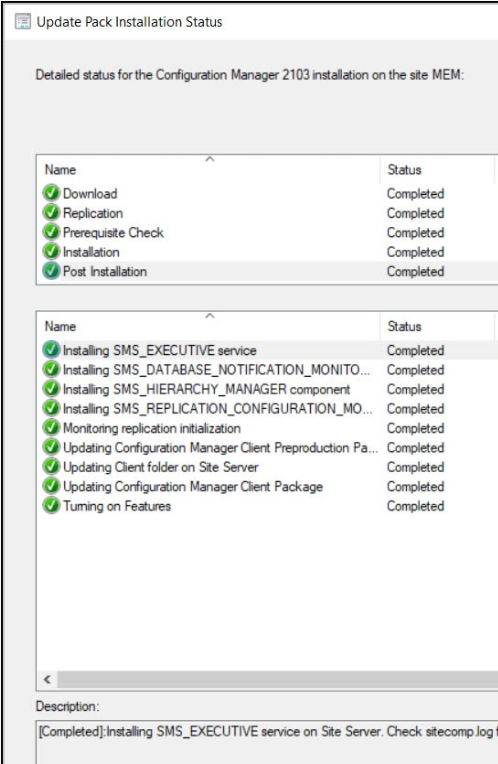Click Completed status of SMS_EXECUTIVE service row

tap(415, 350)
